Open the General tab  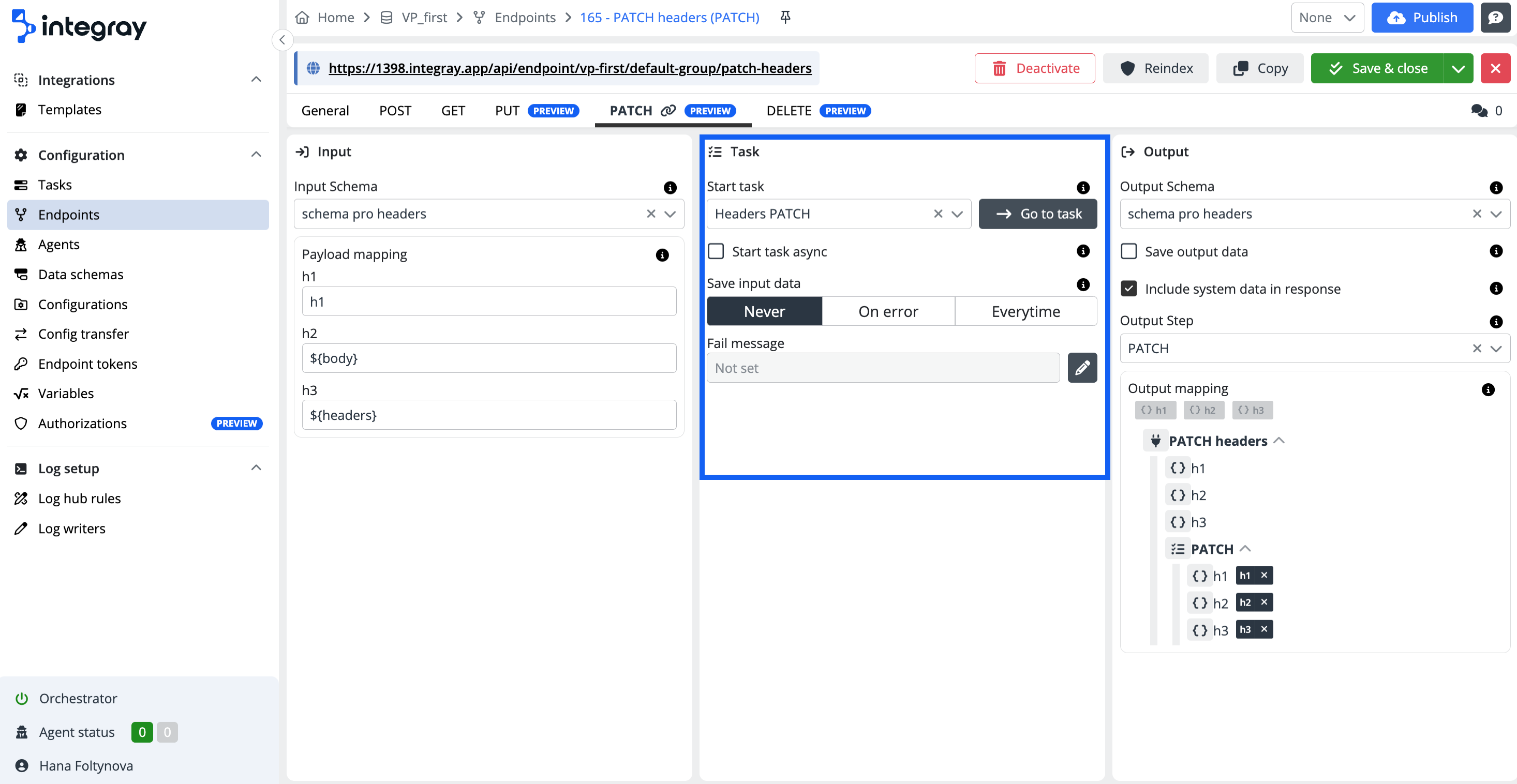point(325,111)
